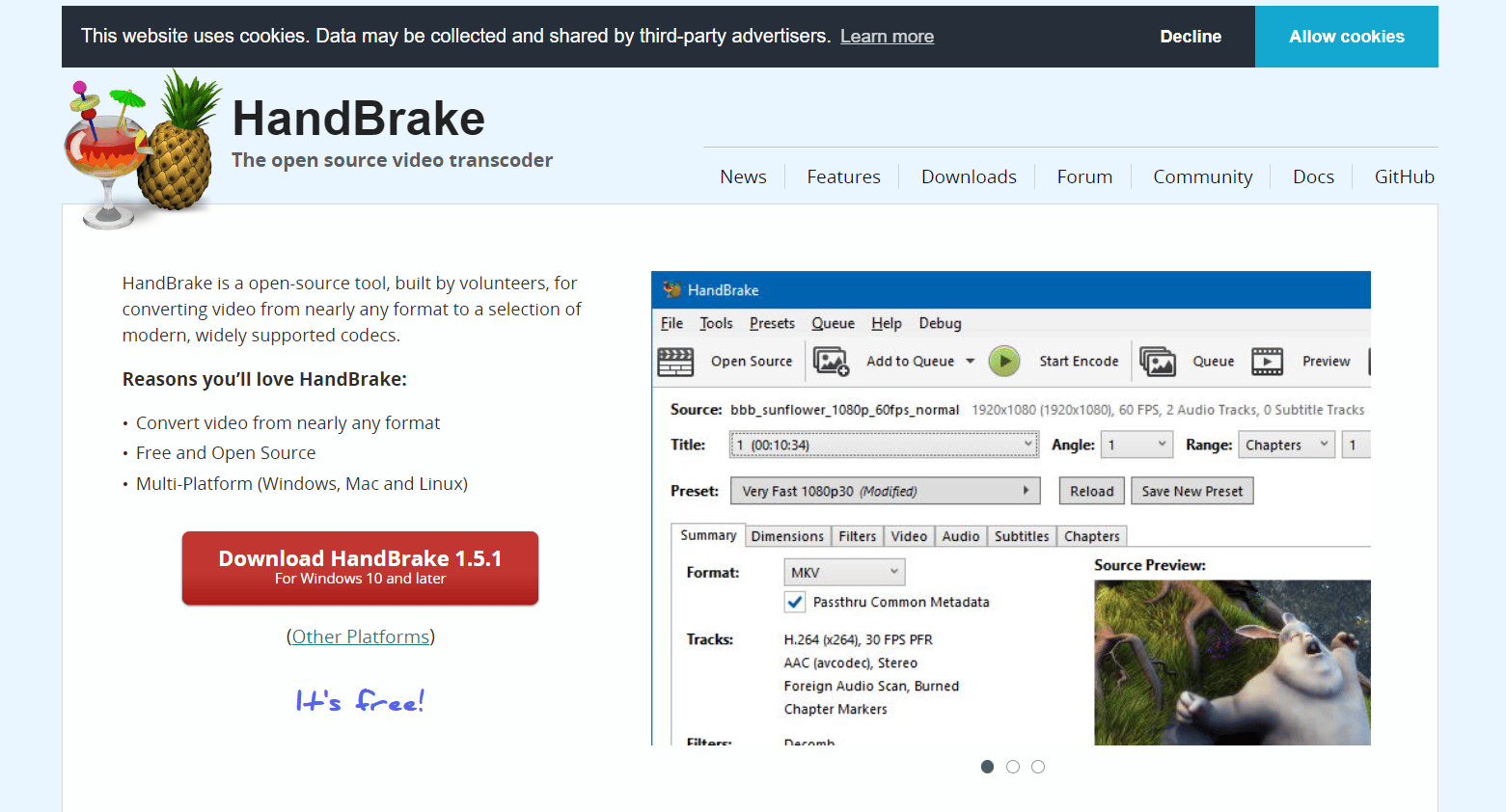Viewport: 1506px width, 812px height.
Task: Open the Debug menu
Action: coord(940,323)
